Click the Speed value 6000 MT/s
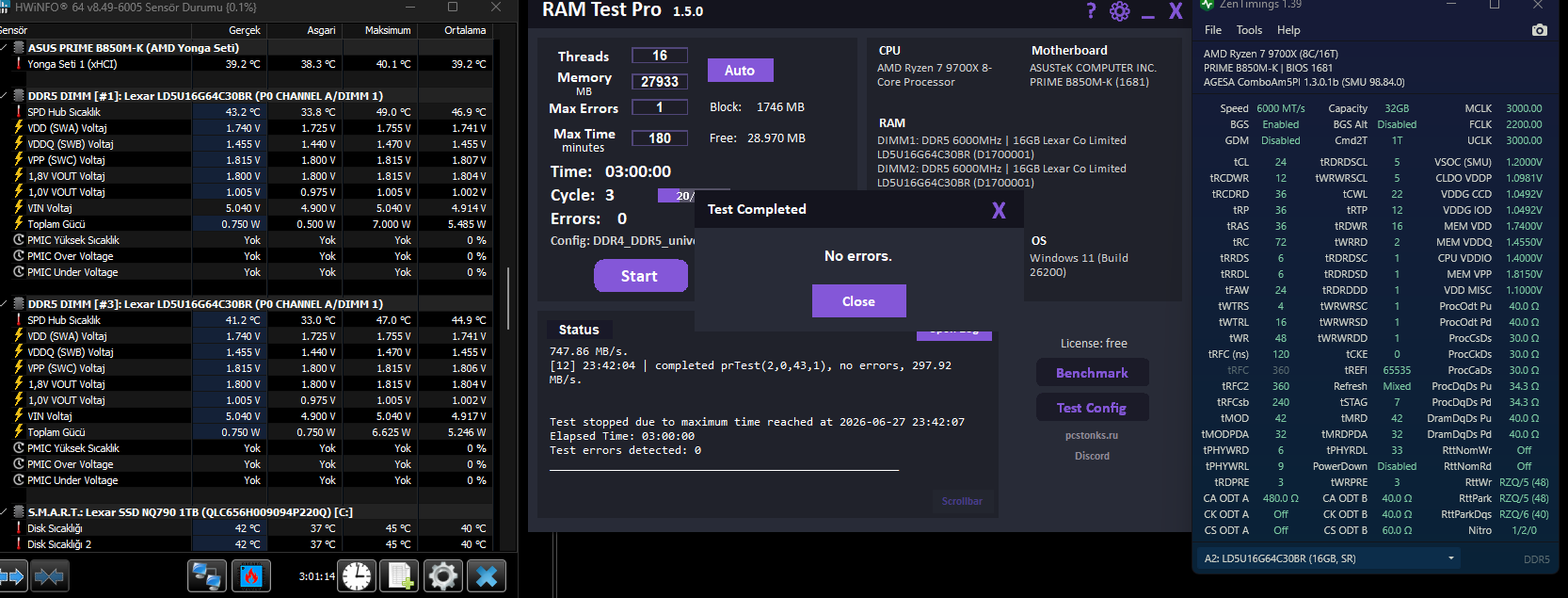1568x598 pixels. click(x=1281, y=108)
